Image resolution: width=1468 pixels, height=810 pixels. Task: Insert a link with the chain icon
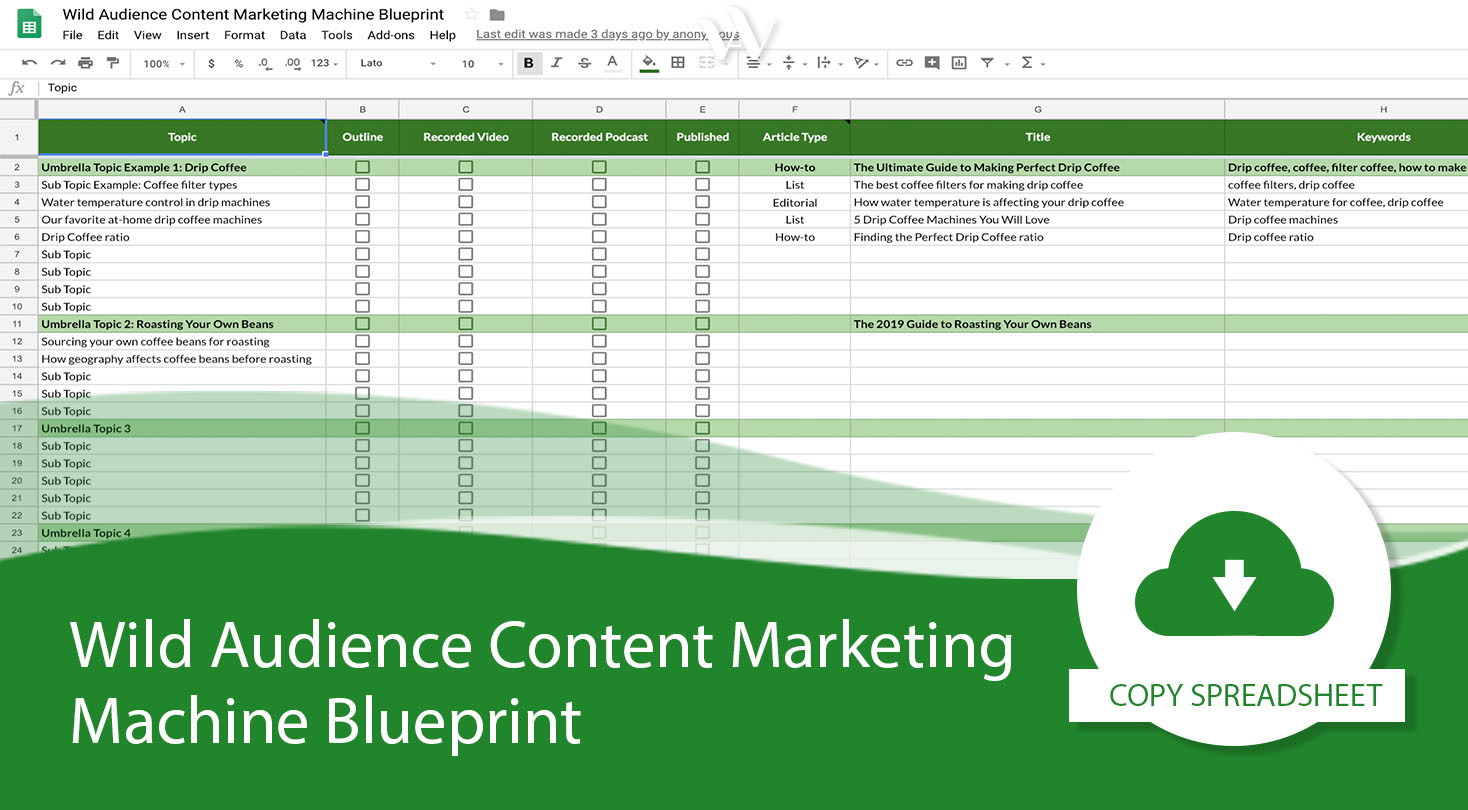(904, 63)
